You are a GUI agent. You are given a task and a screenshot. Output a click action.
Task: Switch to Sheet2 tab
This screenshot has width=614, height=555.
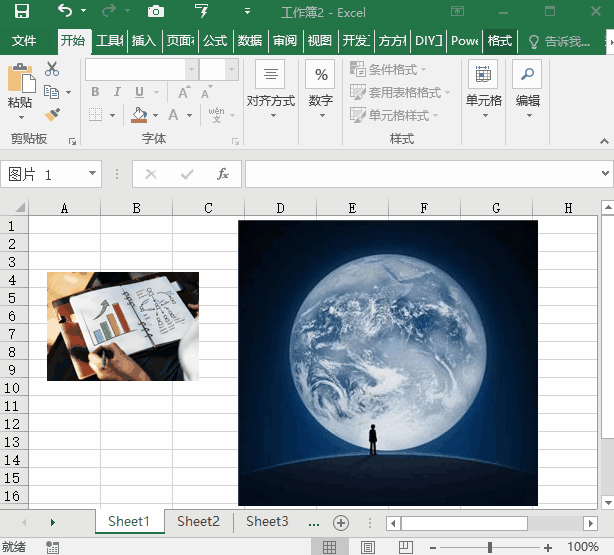[x=198, y=521]
